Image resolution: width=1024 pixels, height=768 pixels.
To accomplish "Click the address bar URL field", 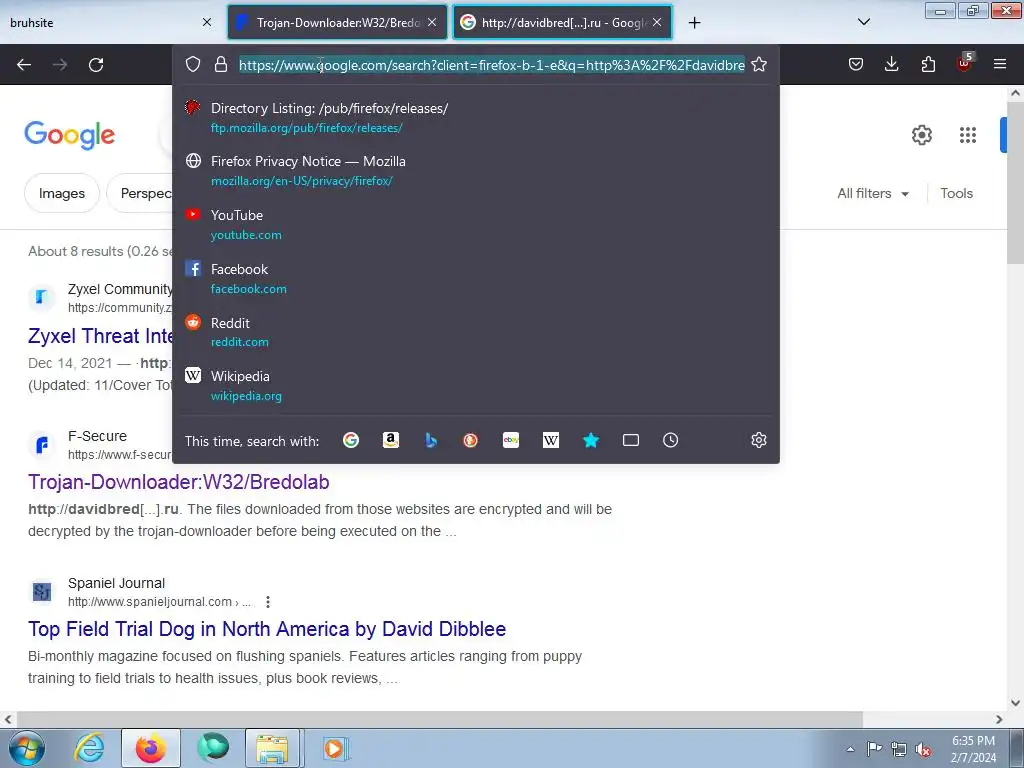I will click(x=491, y=65).
